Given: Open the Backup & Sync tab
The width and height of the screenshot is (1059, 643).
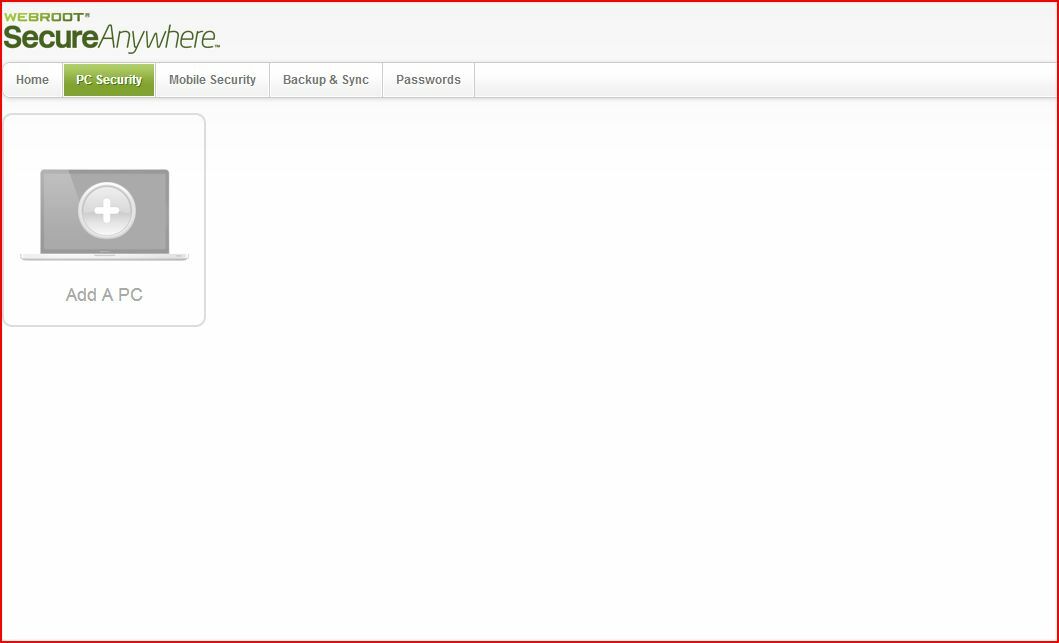Looking at the screenshot, I should (326, 80).
